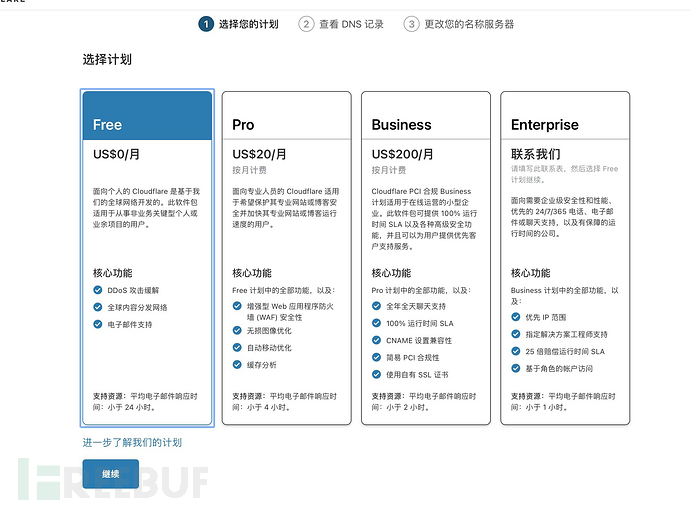
Task: Click 核心功能 heading in Business card
Action: [x=391, y=273]
